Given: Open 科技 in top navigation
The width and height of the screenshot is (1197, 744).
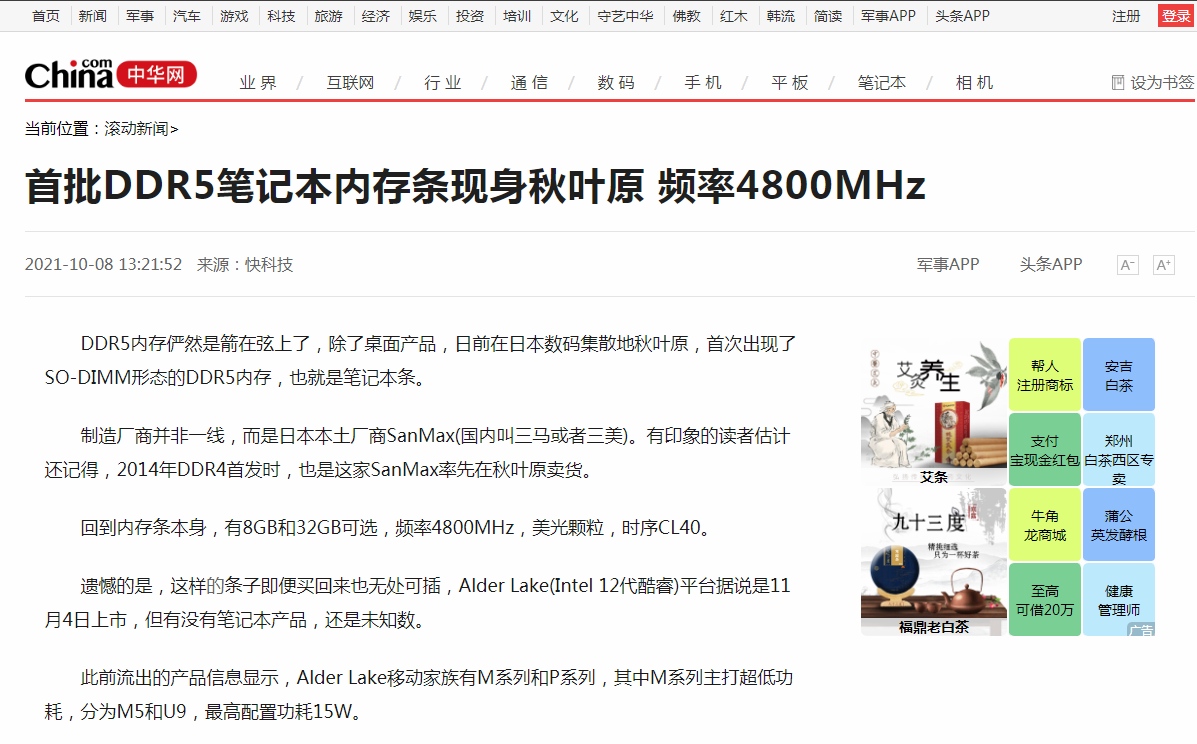Looking at the screenshot, I should coord(281,16).
